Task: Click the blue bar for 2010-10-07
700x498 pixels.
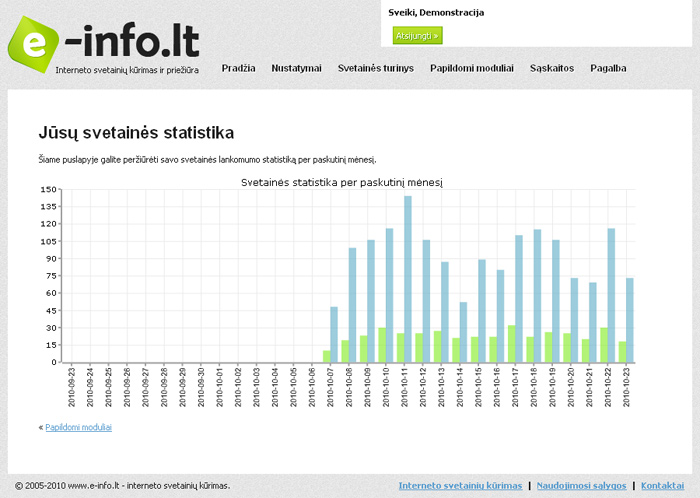Action: 334,334
